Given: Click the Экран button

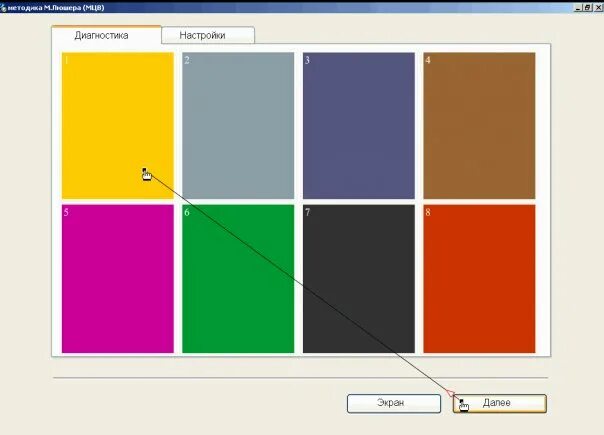Looking at the screenshot, I should pyautogui.click(x=394, y=403).
